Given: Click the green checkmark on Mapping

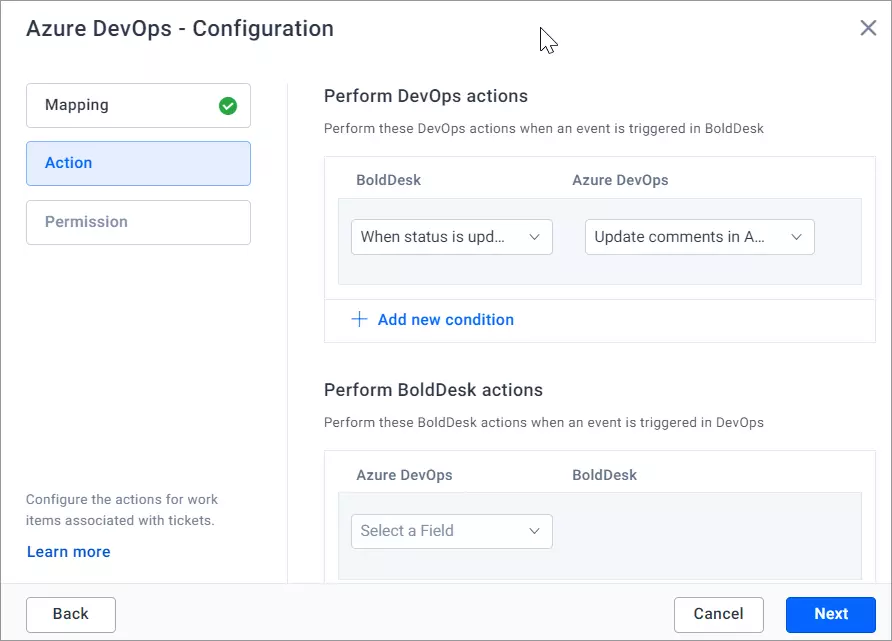Looking at the screenshot, I should pyautogui.click(x=228, y=106).
